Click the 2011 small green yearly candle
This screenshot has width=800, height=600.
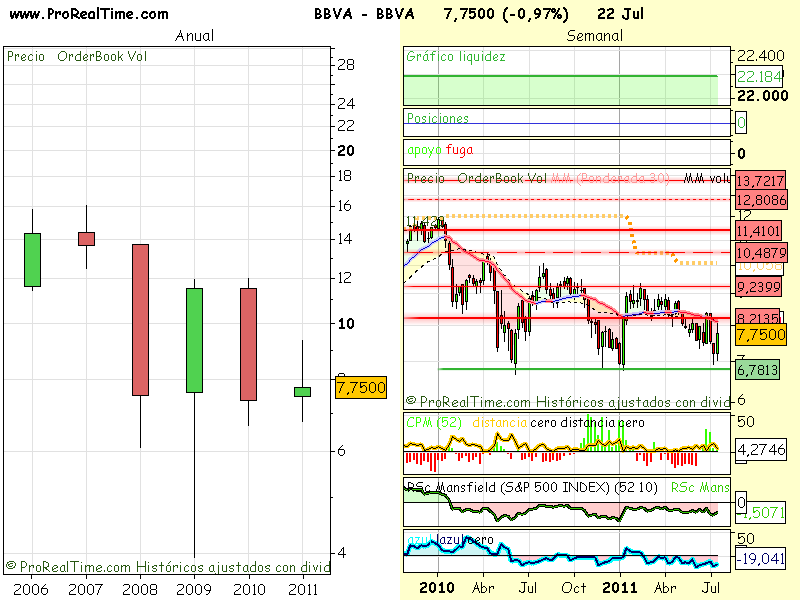click(x=303, y=392)
